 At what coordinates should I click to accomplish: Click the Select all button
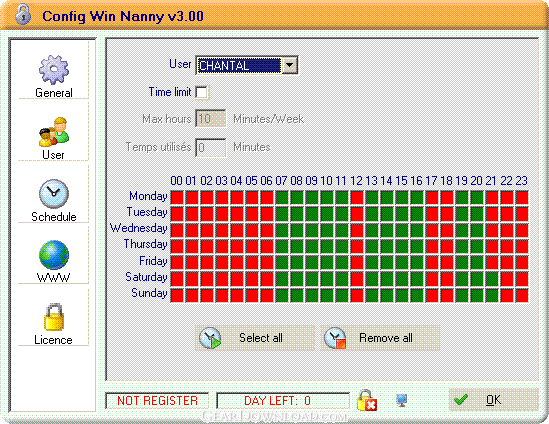255,338
